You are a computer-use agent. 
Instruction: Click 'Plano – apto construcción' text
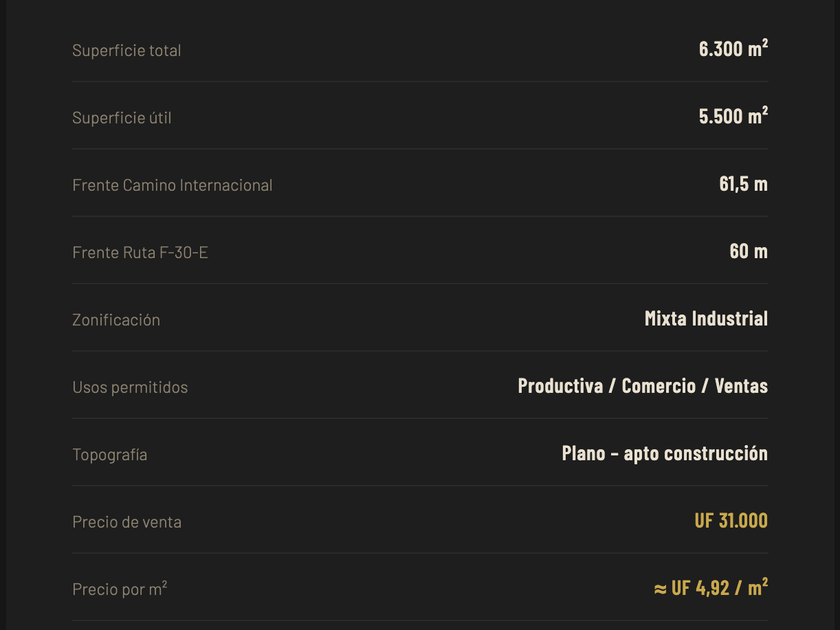point(664,453)
